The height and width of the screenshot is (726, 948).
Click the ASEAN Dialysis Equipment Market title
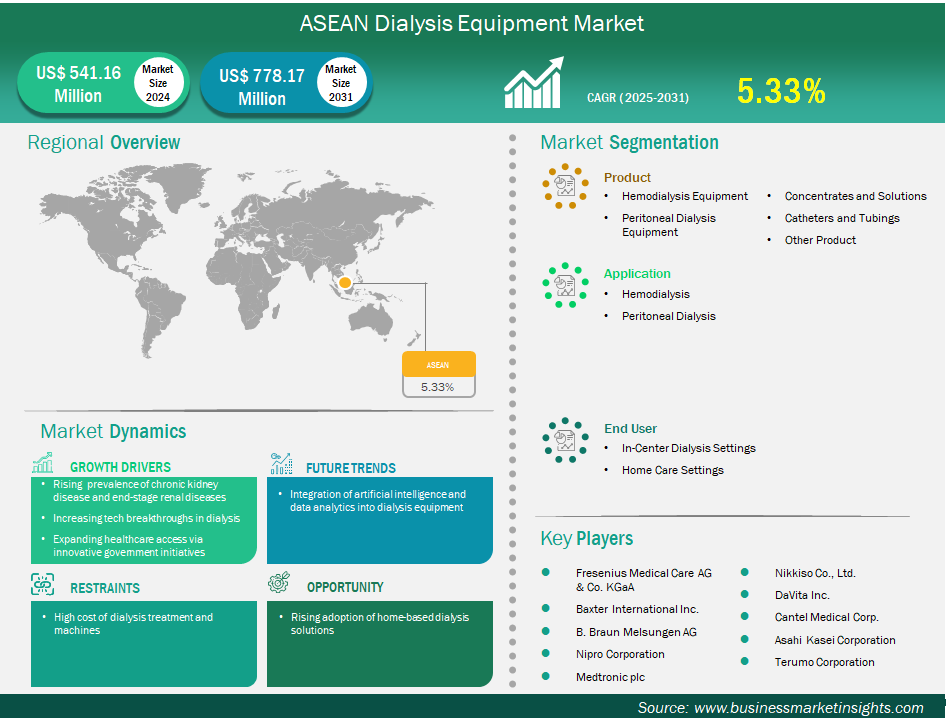click(472, 24)
